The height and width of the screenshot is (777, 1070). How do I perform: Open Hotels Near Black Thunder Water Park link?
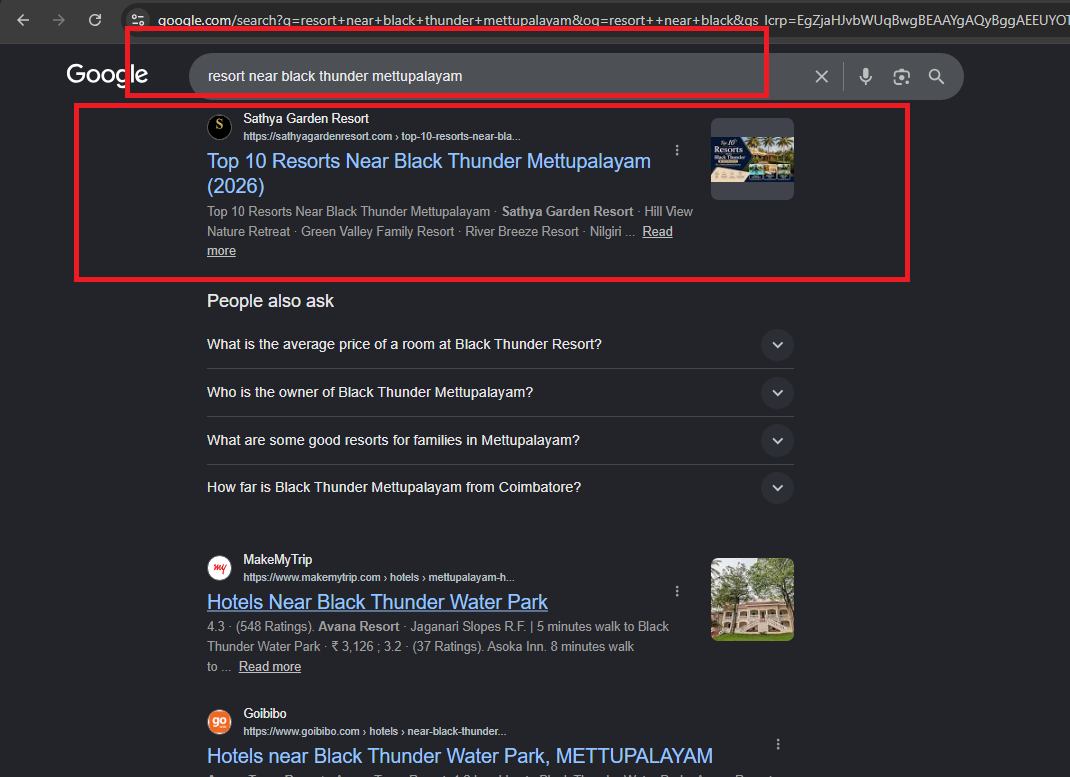[x=377, y=602]
